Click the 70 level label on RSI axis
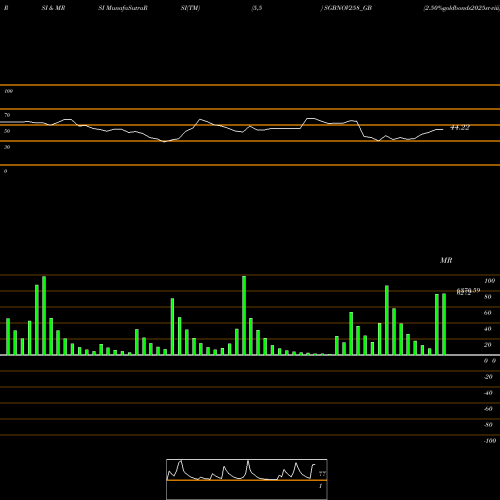 click(7, 115)
